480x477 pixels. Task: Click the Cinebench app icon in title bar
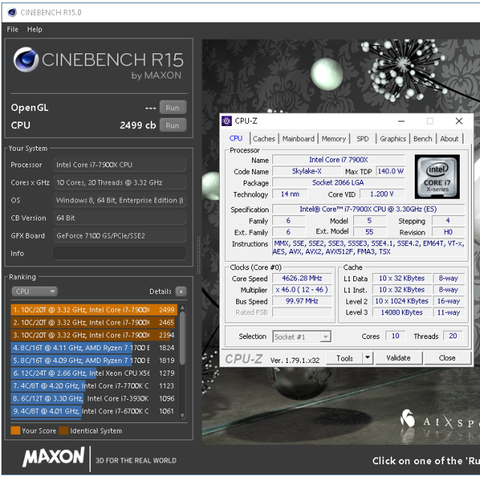point(12,13)
